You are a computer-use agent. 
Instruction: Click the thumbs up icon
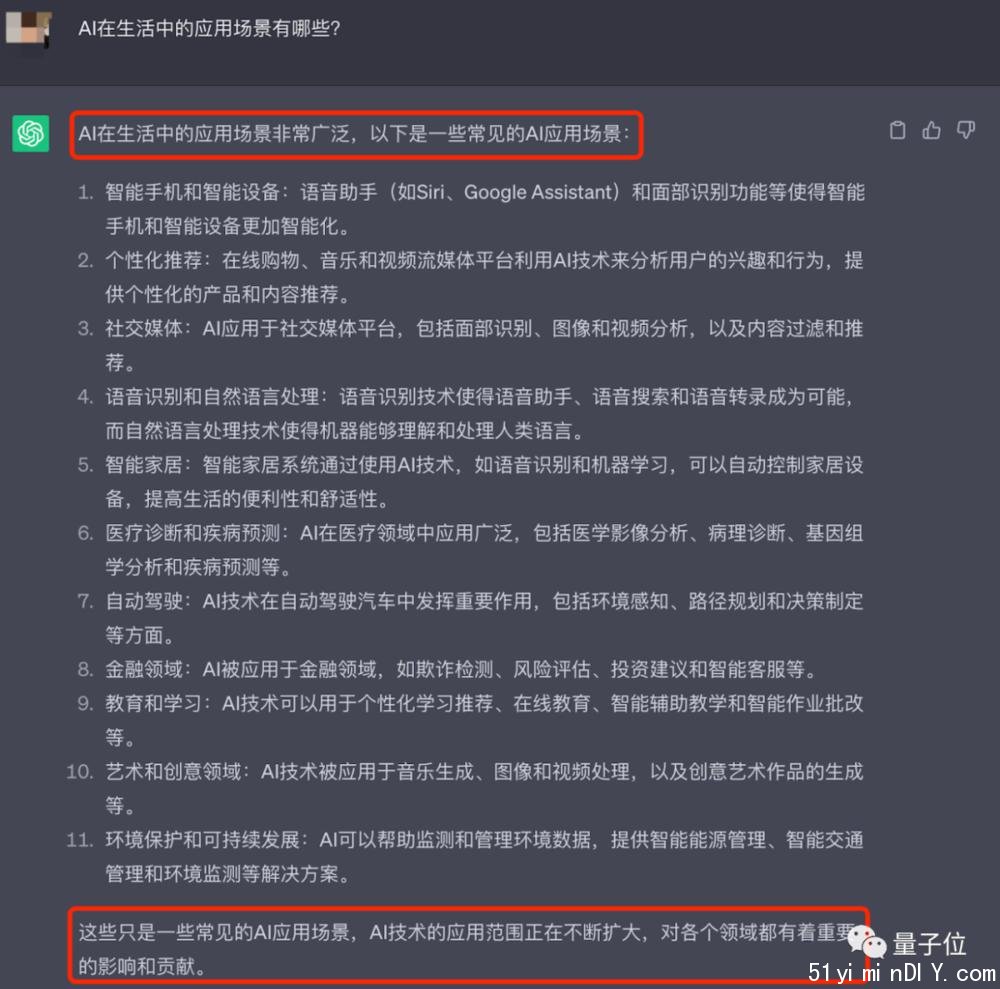932,130
